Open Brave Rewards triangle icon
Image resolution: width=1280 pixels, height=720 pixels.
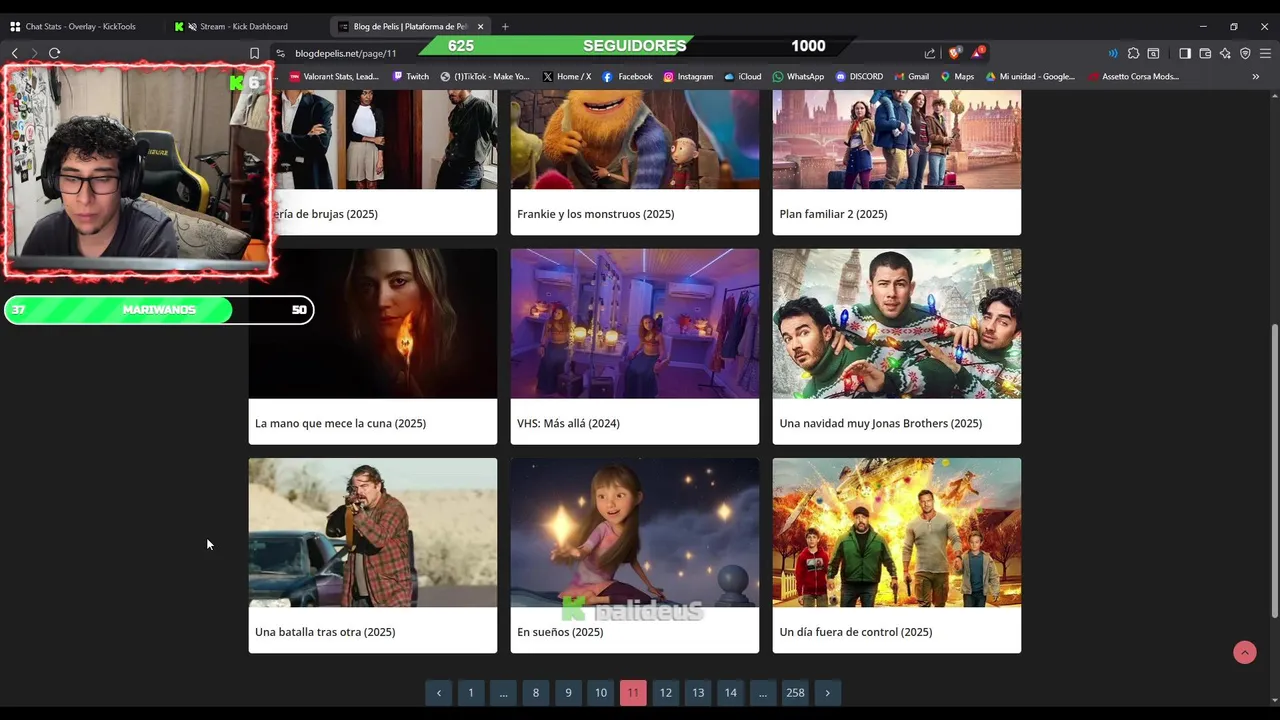pyautogui.click(x=978, y=53)
